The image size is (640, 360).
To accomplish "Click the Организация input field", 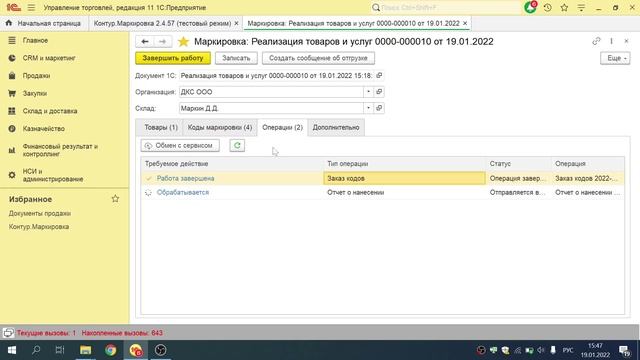I will pyautogui.click(x=271, y=92).
